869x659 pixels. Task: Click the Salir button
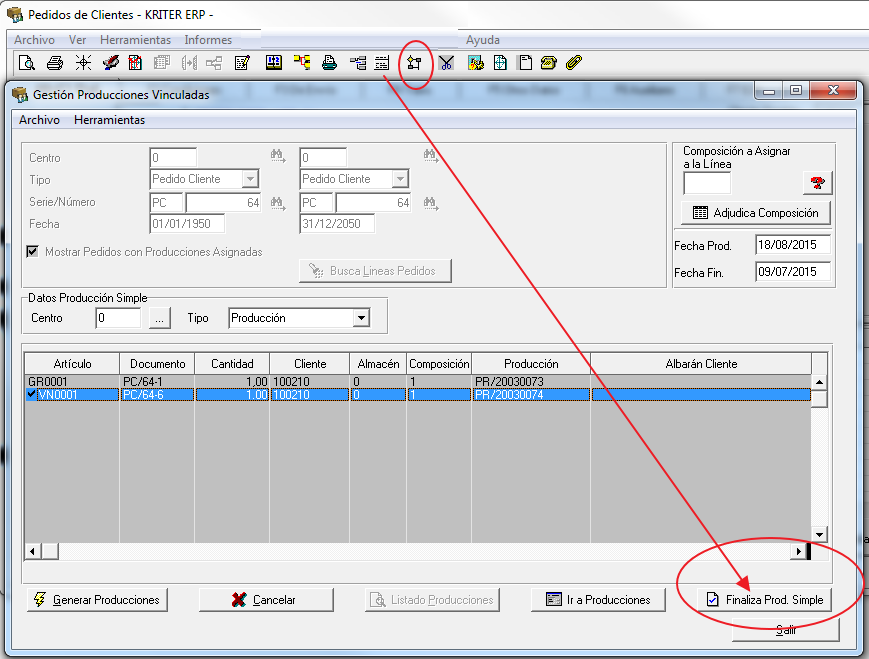pyautogui.click(x=786, y=630)
